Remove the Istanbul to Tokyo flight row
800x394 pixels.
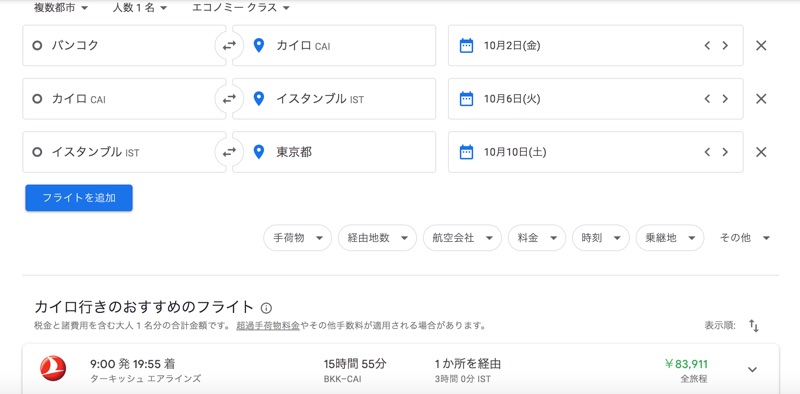click(x=761, y=152)
